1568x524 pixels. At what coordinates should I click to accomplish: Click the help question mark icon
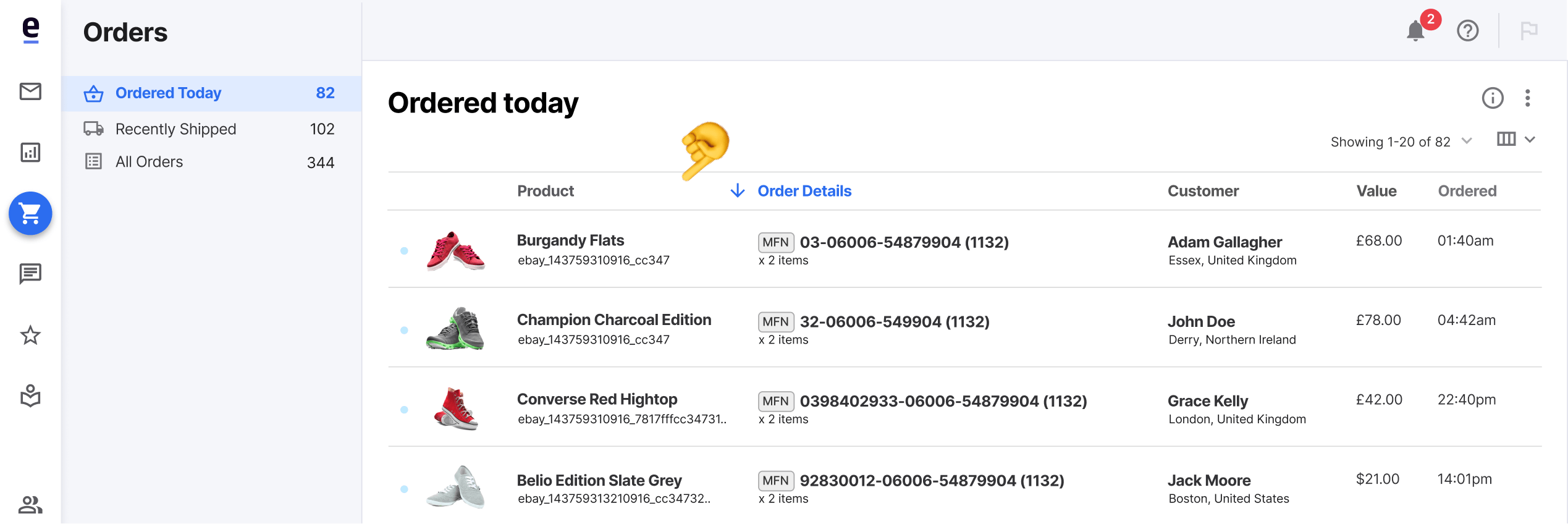[1467, 30]
